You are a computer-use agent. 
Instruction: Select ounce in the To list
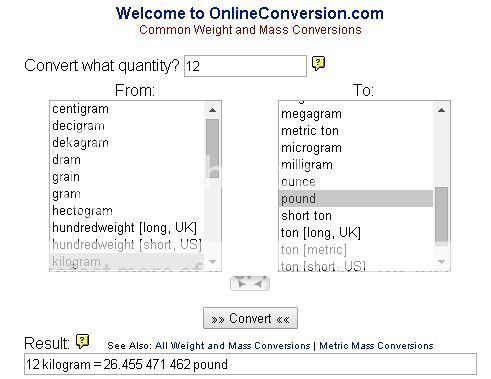pos(356,182)
